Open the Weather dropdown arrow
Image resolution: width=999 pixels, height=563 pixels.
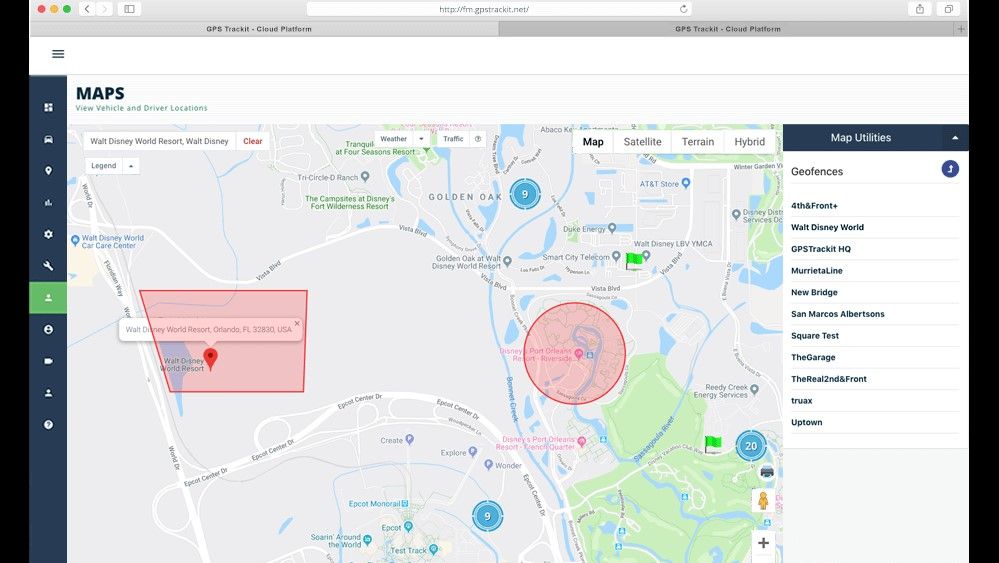[x=421, y=139]
